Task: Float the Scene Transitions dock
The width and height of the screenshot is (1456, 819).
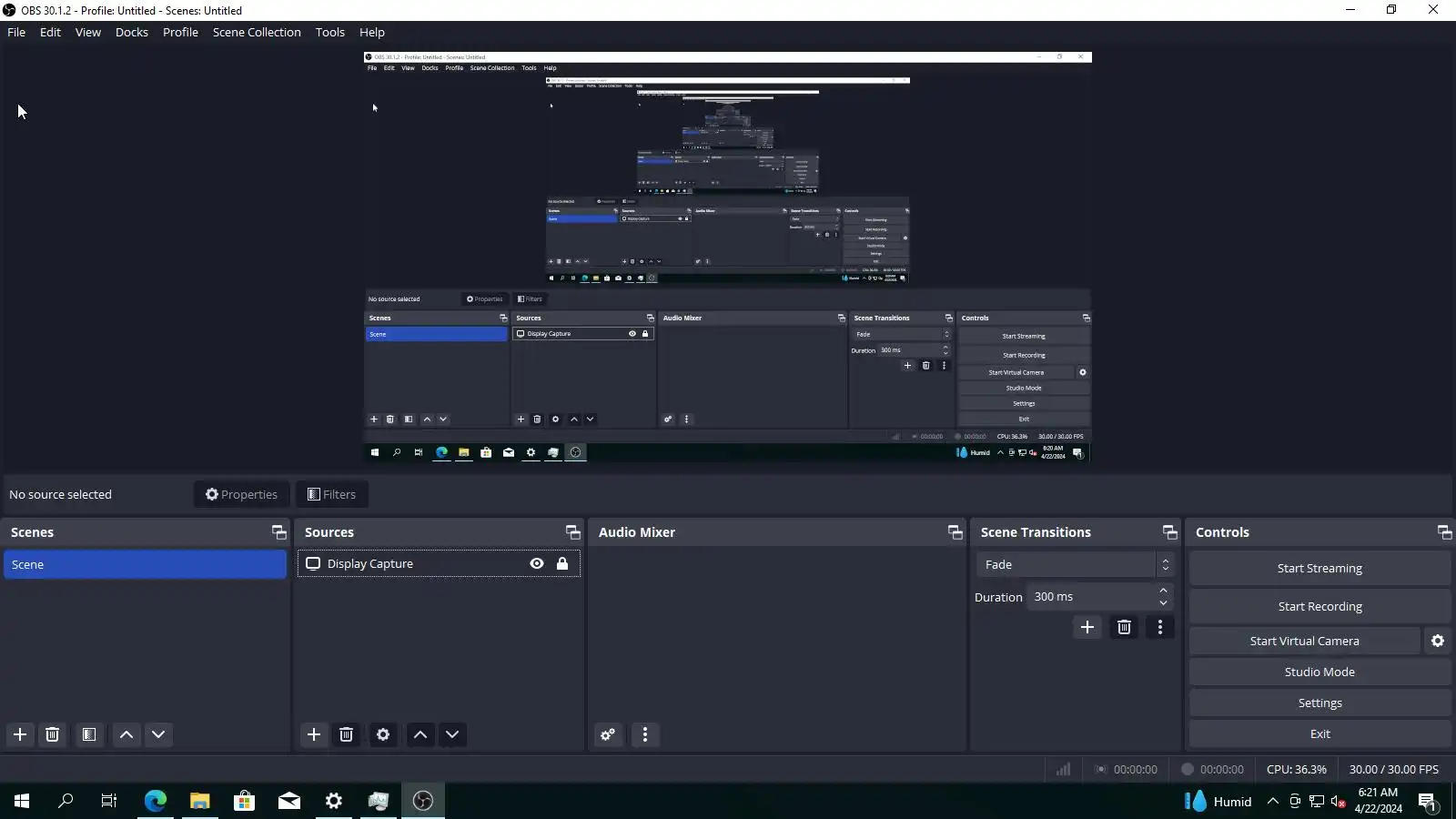Action: tap(1170, 532)
